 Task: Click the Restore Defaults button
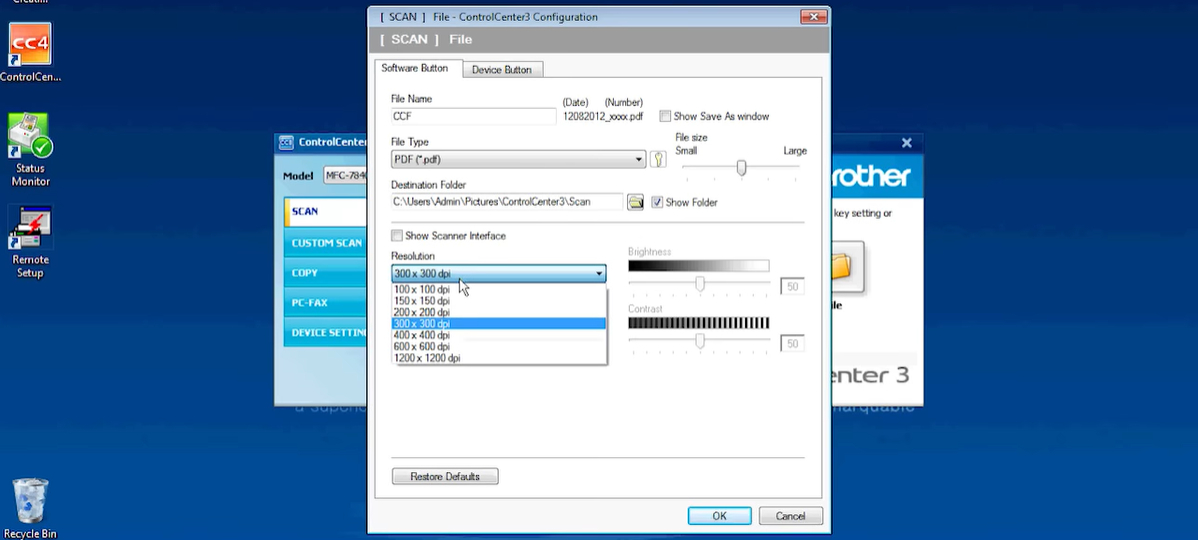click(445, 477)
